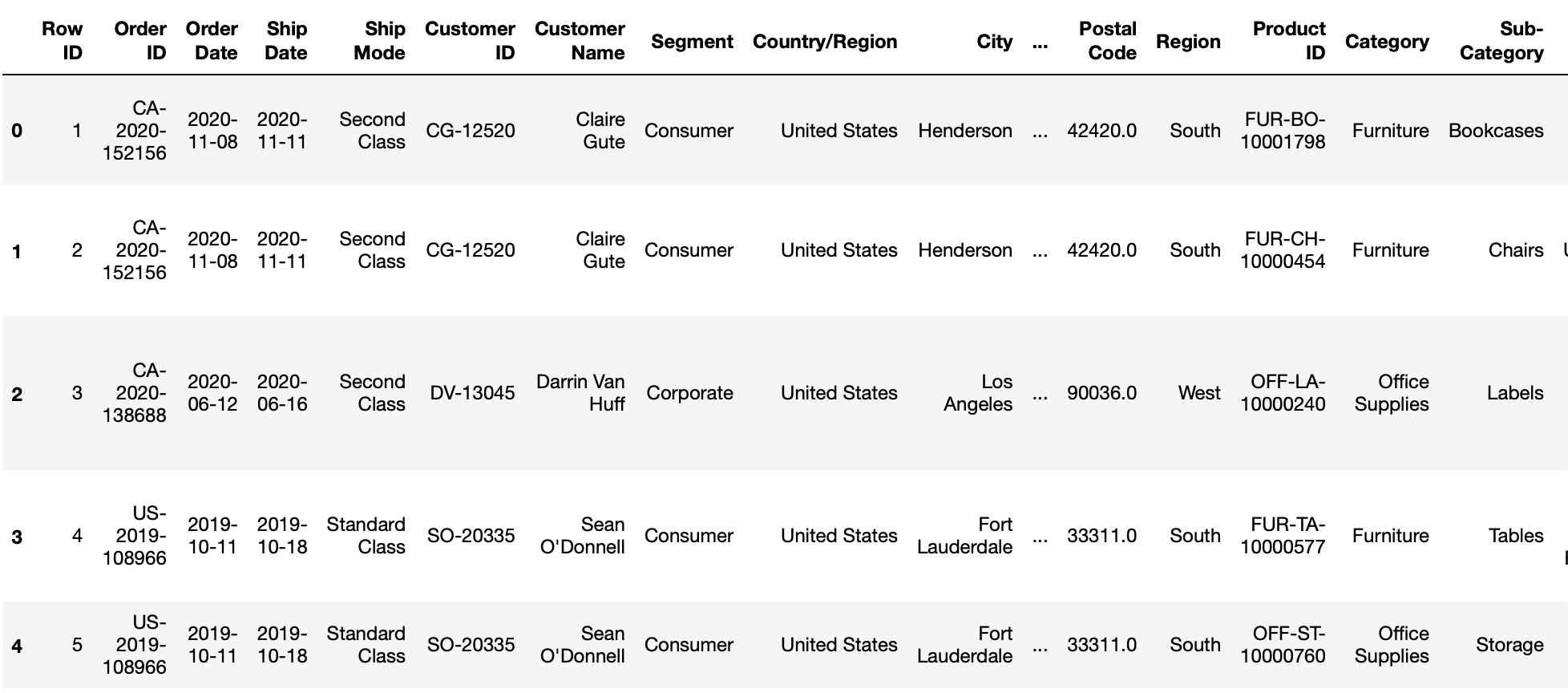Select the Storage sub-category cell

coord(1509,645)
